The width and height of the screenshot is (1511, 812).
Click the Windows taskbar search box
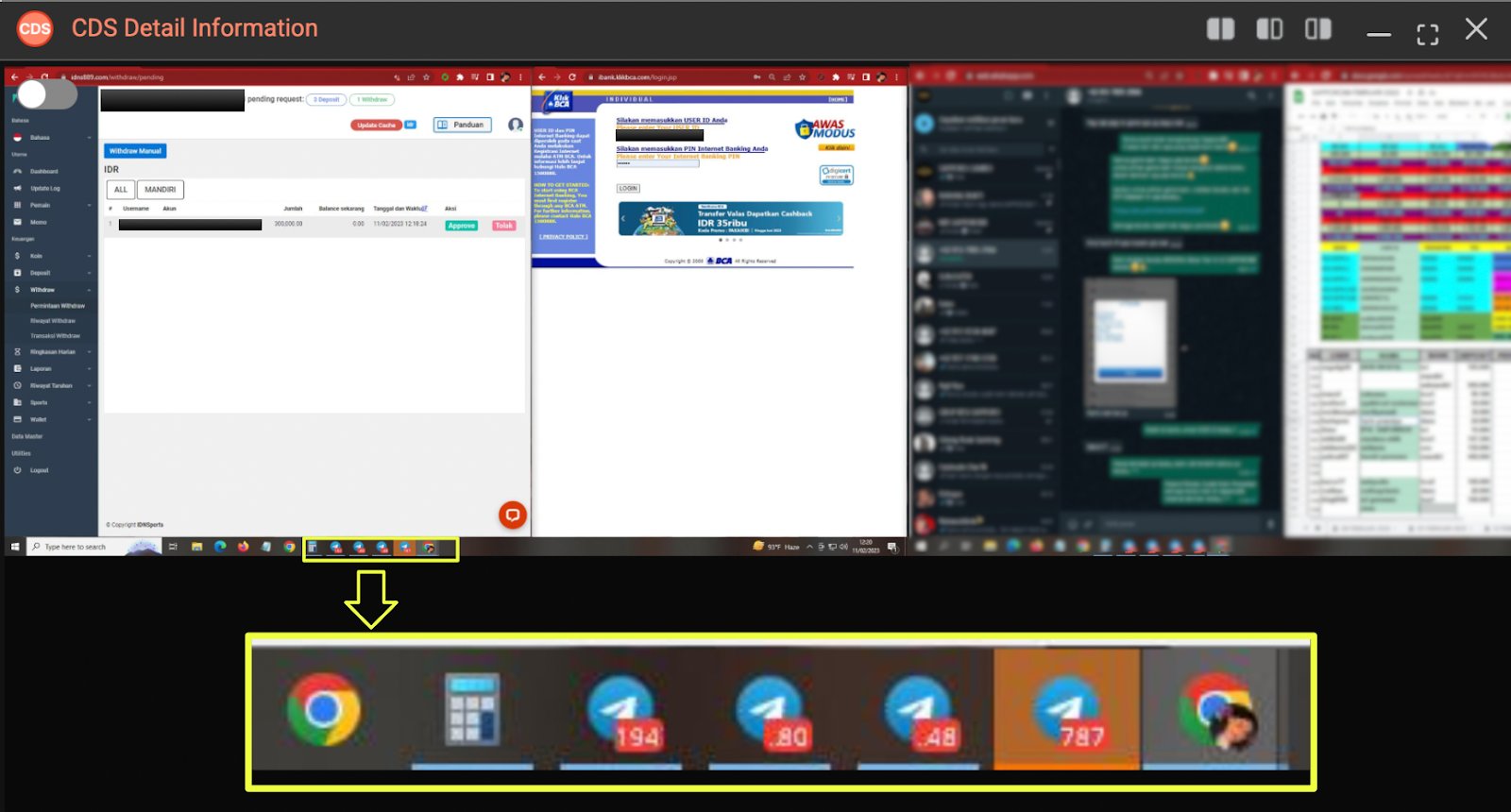pos(80,547)
